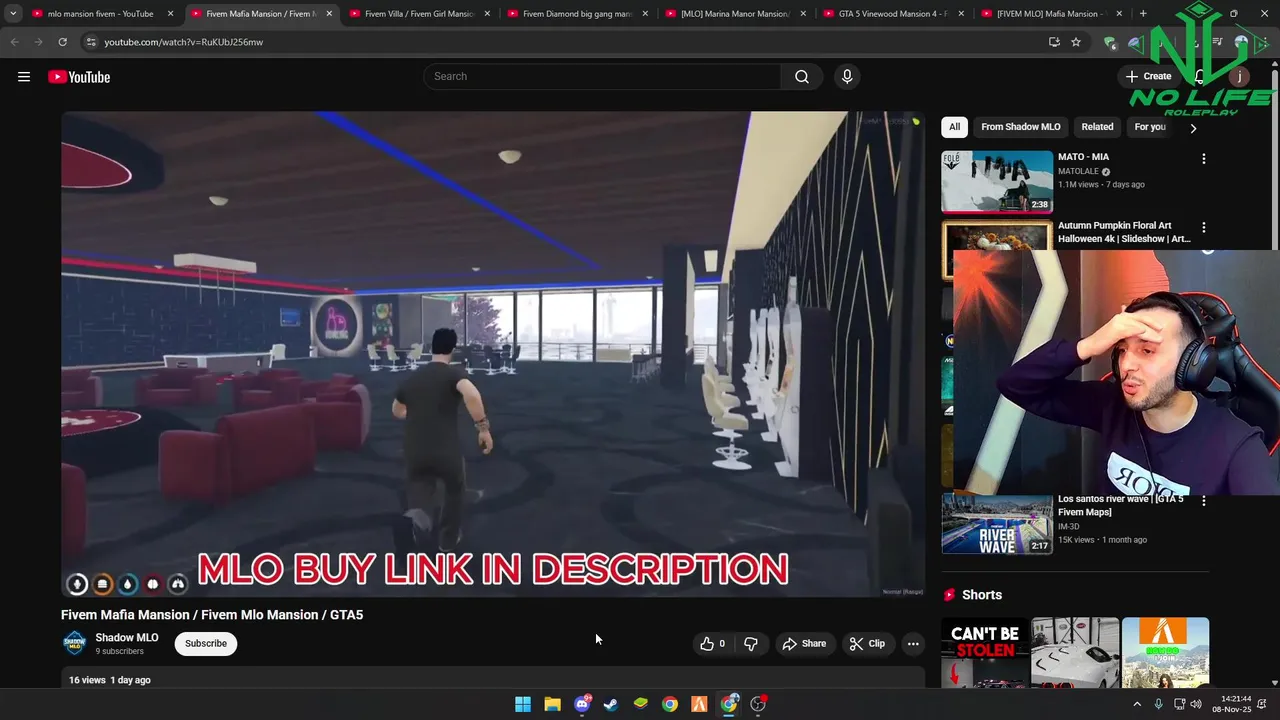Viewport: 1280px width, 720px height.
Task: Open Discord from taskbar
Action: tap(582, 704)
